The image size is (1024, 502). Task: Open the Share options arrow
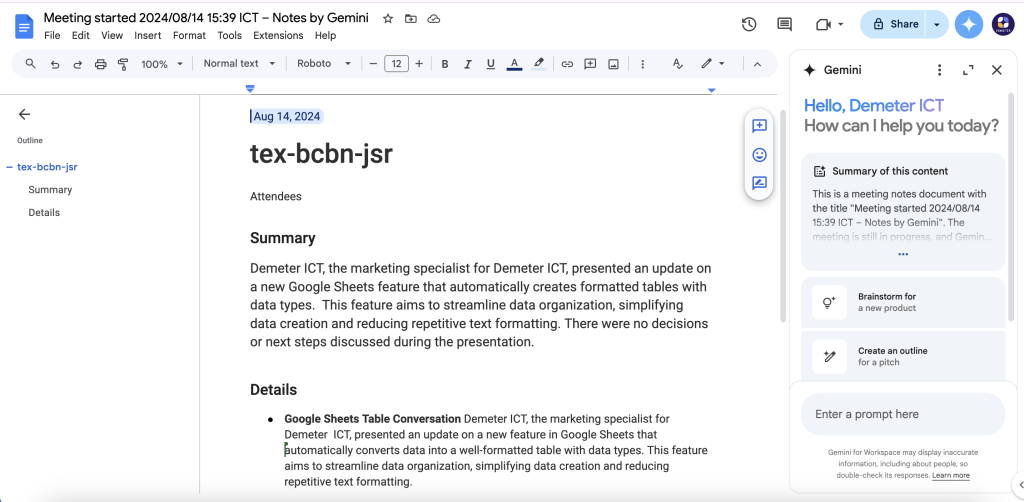click(936, 24)
